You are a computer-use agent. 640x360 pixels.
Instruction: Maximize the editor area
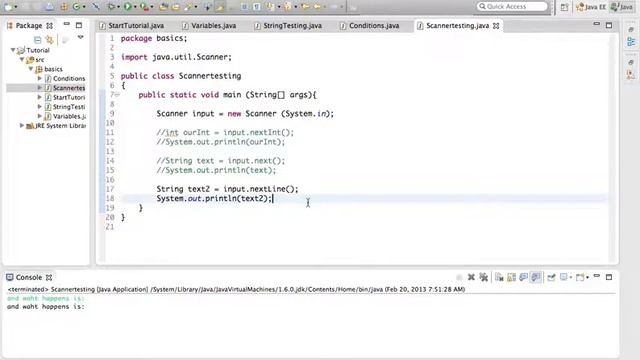coord(609,25)
